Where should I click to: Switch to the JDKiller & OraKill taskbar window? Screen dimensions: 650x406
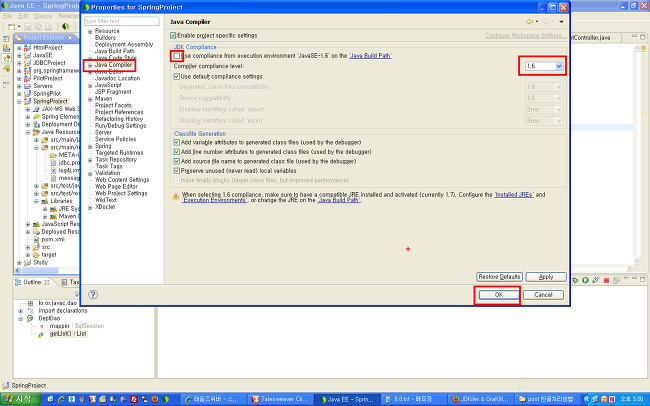481,399
